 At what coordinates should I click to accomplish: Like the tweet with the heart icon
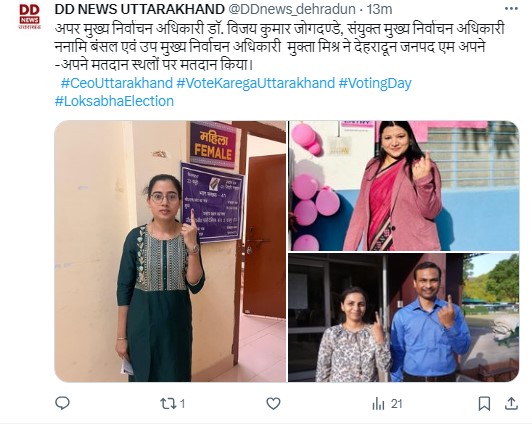273,404
